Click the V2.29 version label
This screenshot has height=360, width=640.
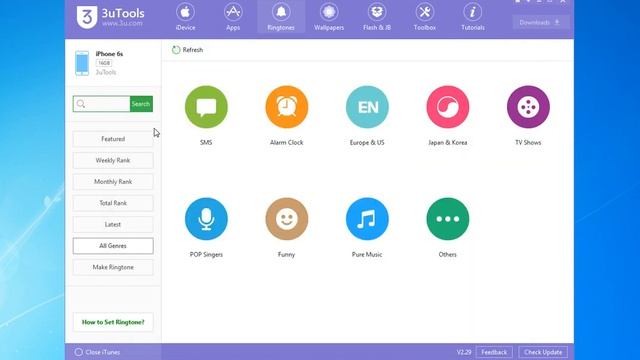[x=464, y=352]
